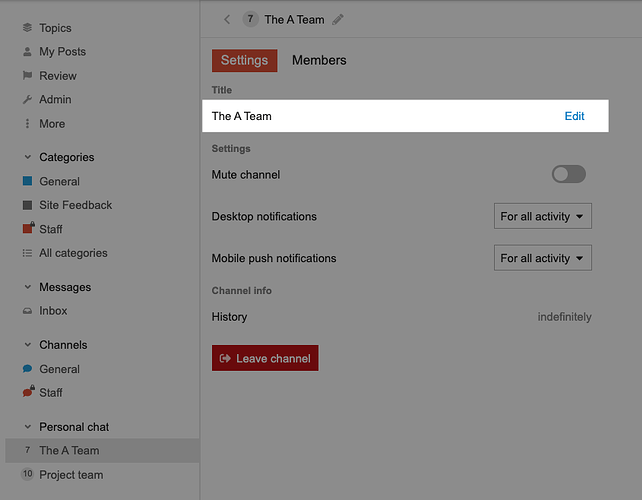The height and width of the screenshot is (500, 642).
Task: Click the red locked Staff category icon
Action: [x=28, y=228]
